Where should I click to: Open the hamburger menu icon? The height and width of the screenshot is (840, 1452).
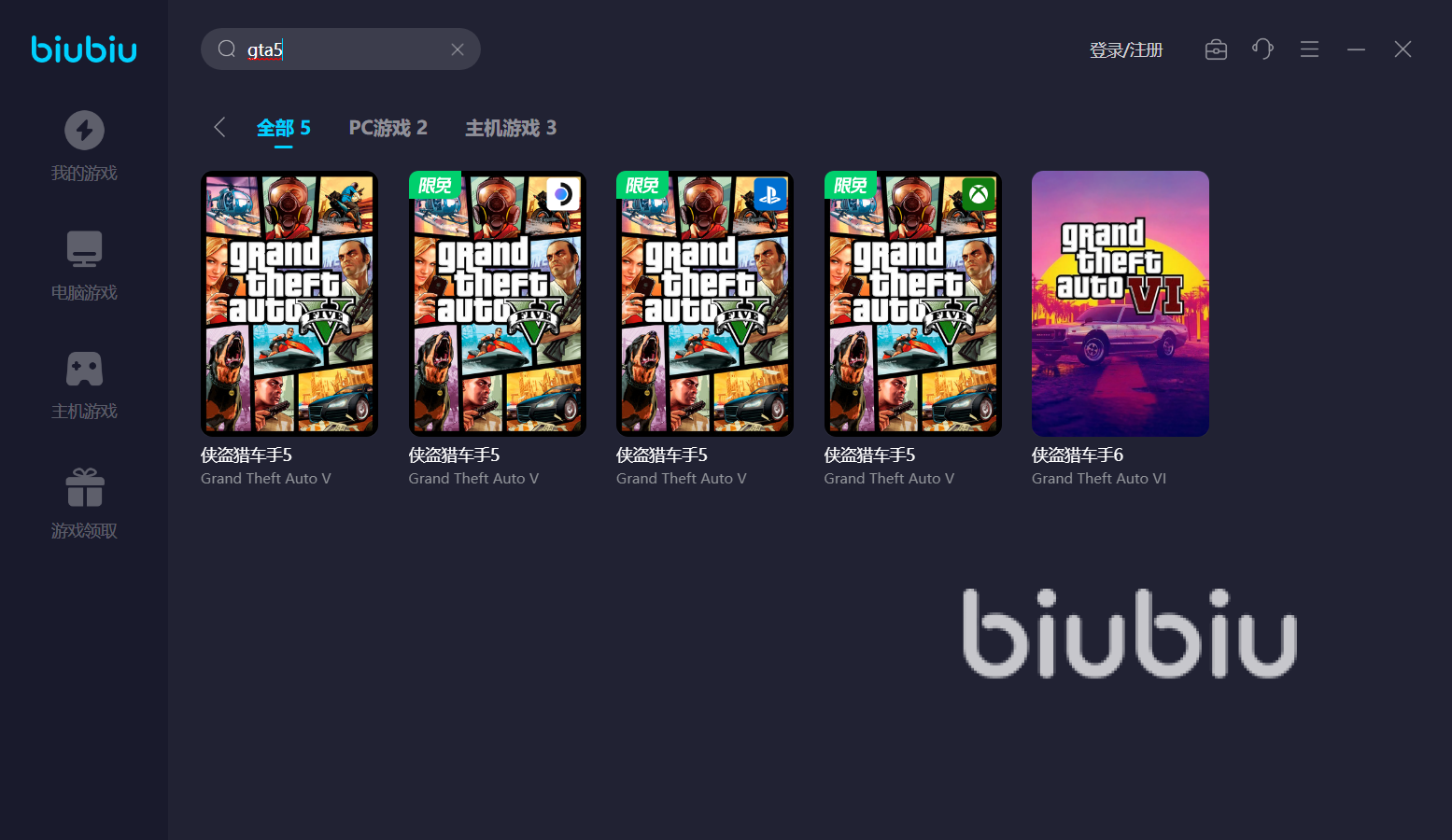1309,49
